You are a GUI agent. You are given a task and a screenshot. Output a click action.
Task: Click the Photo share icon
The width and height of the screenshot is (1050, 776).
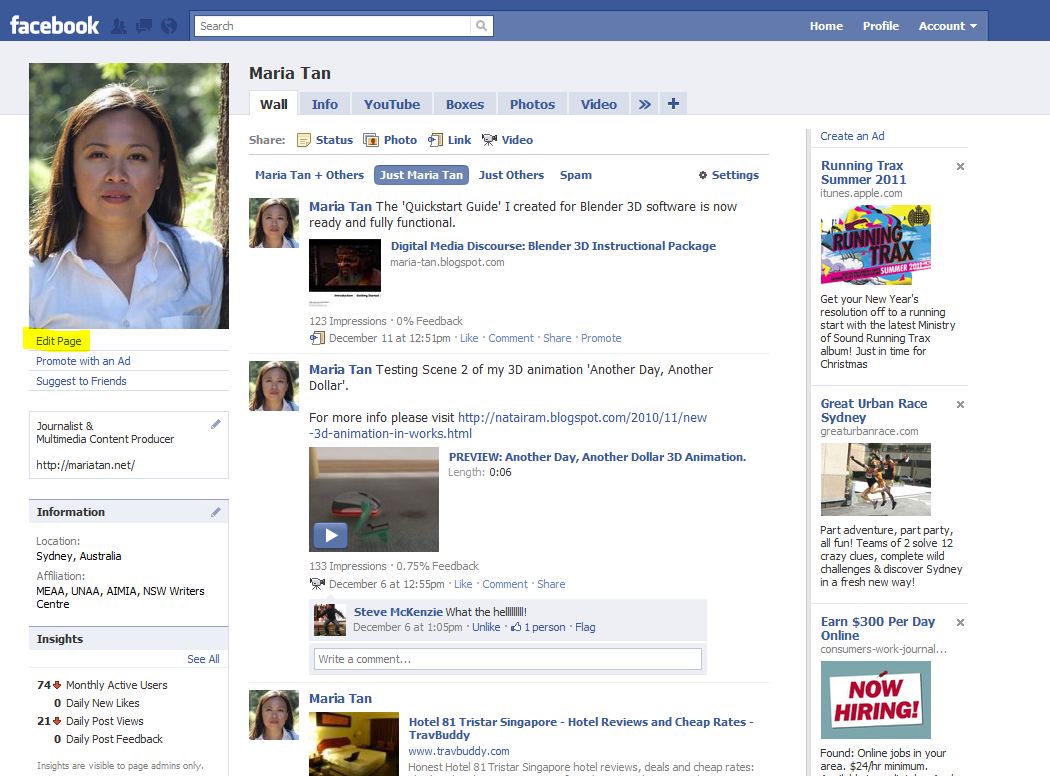point(370,140)
